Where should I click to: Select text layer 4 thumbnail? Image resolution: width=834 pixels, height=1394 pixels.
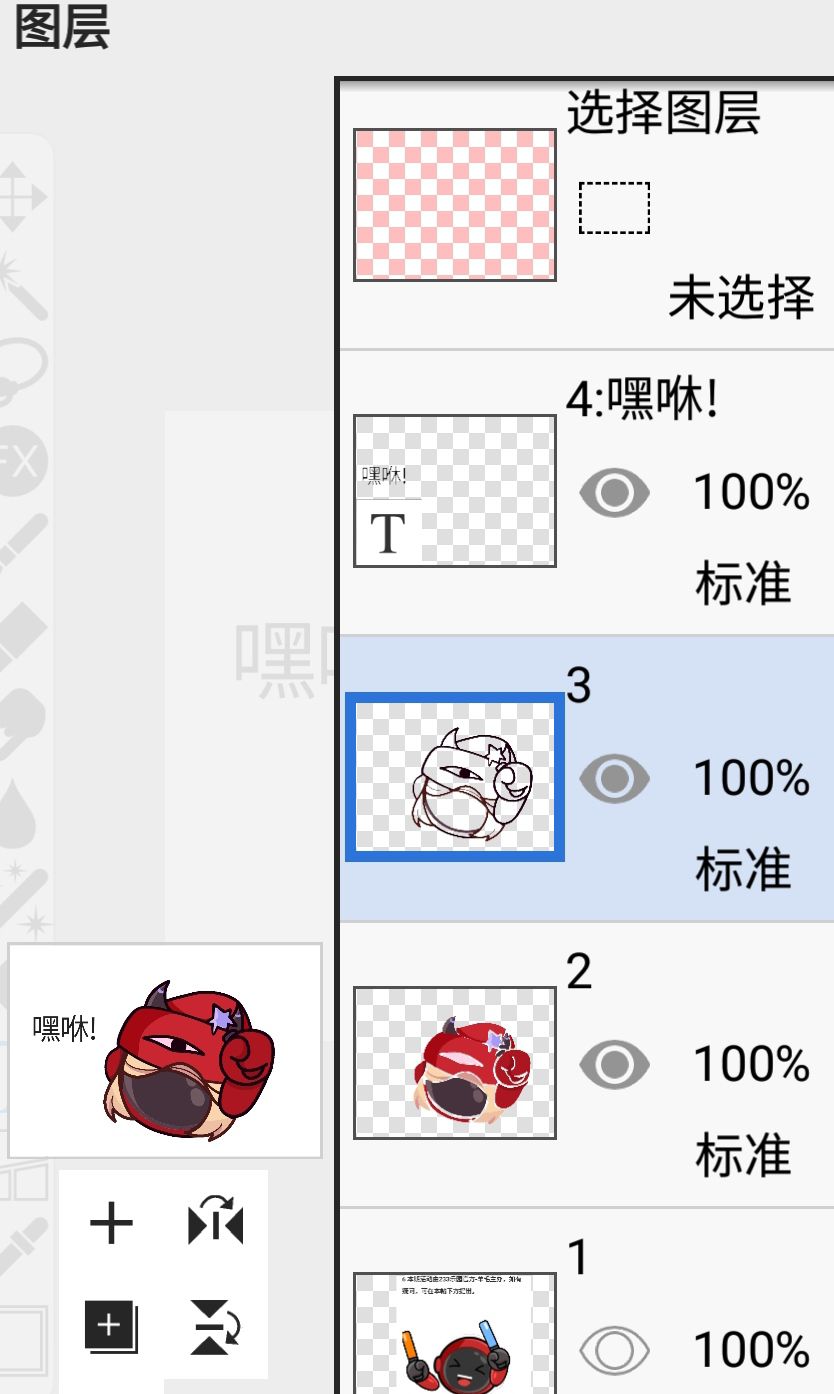pos(455,491)
